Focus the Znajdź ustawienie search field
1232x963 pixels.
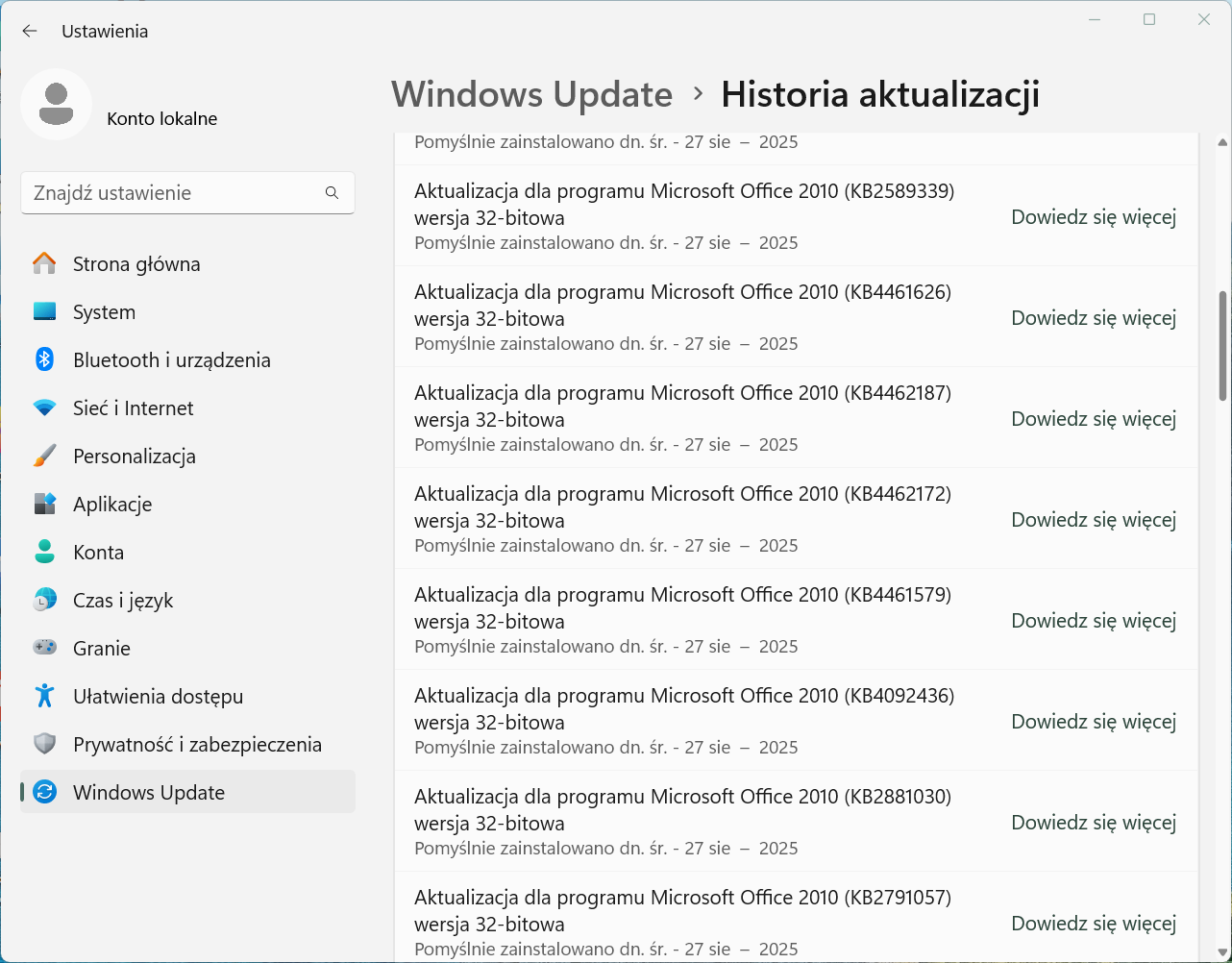pos(187,193)
